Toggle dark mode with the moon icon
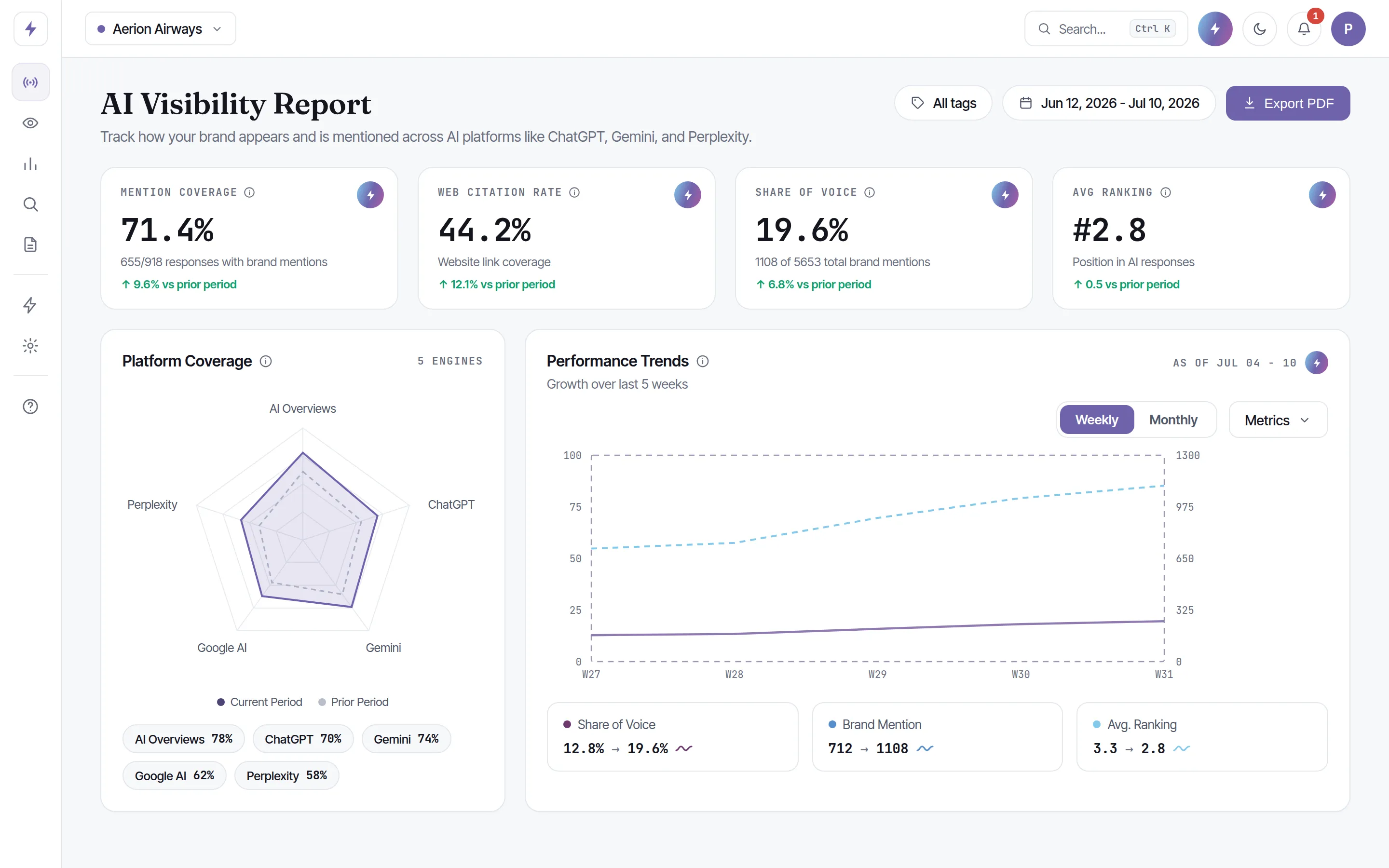Viewport: 1389px width, 868px height. [x=1259, y=29]
